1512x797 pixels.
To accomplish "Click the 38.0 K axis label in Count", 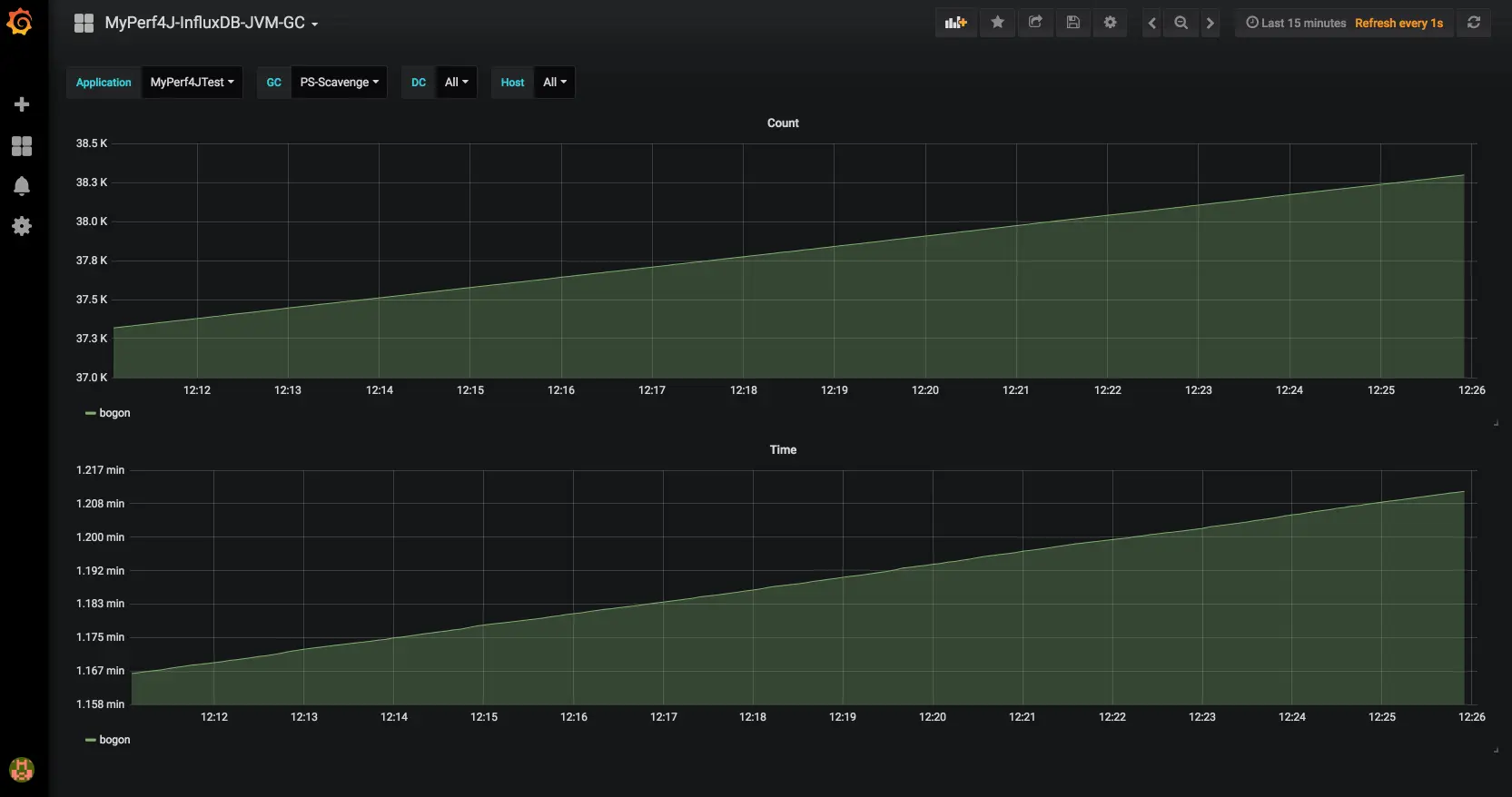I will pos(92,221).
